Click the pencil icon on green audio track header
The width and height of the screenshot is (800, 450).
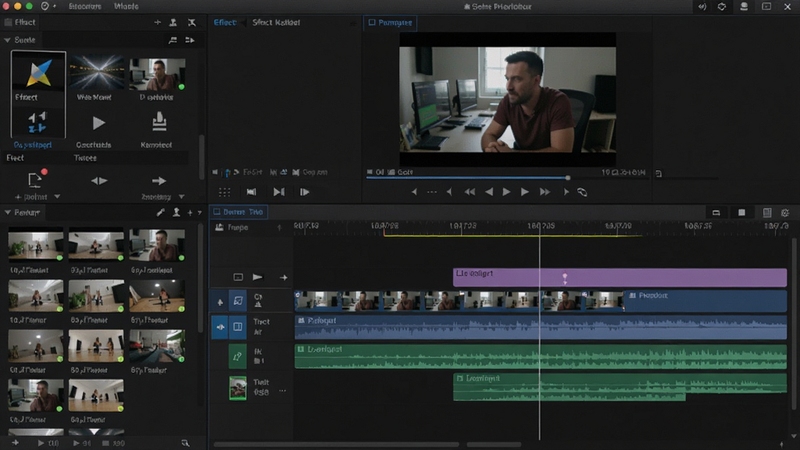(237, 356)
